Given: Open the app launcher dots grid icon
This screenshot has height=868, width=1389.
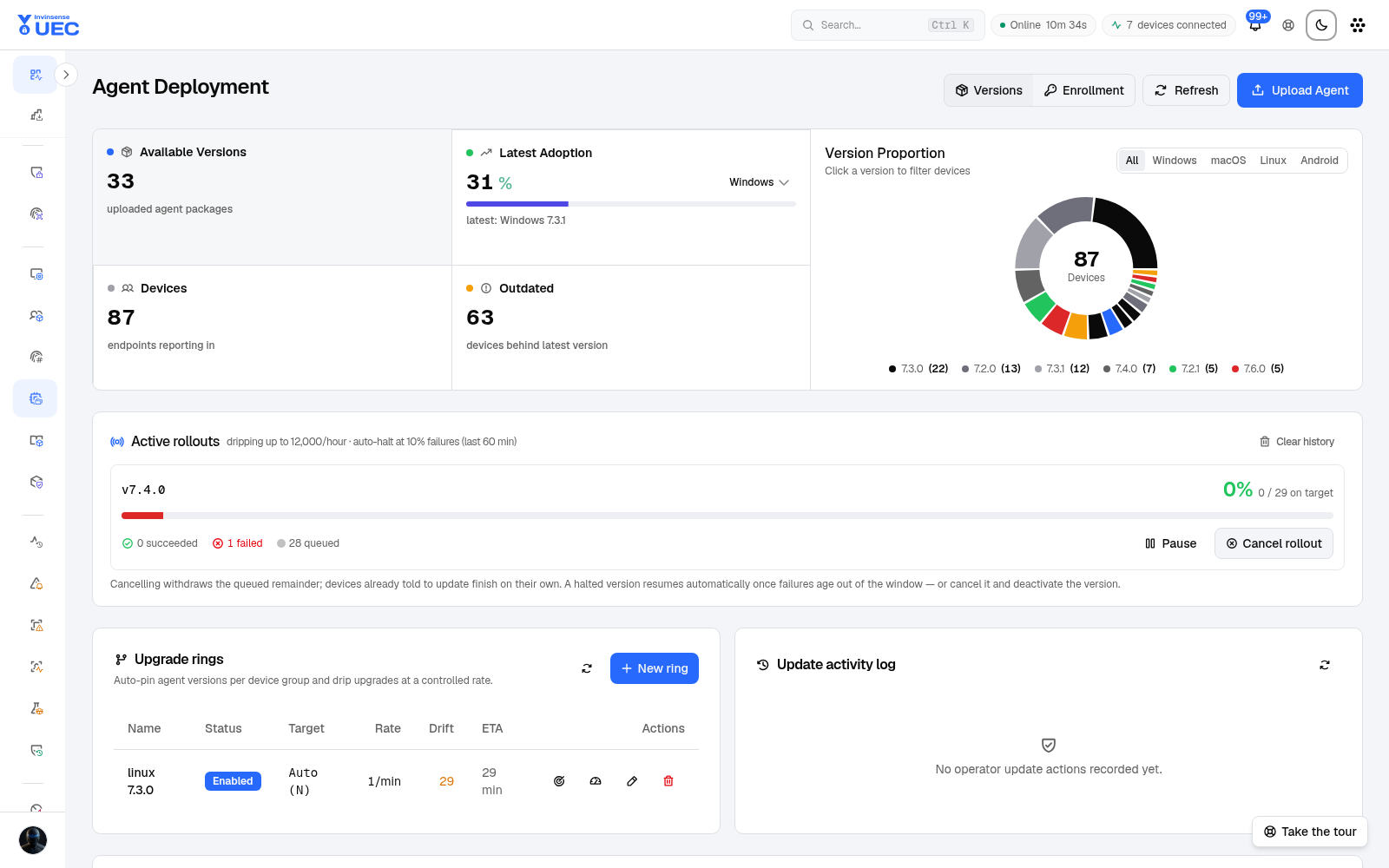Looking at the screenshot, I should coord(1358,25).
